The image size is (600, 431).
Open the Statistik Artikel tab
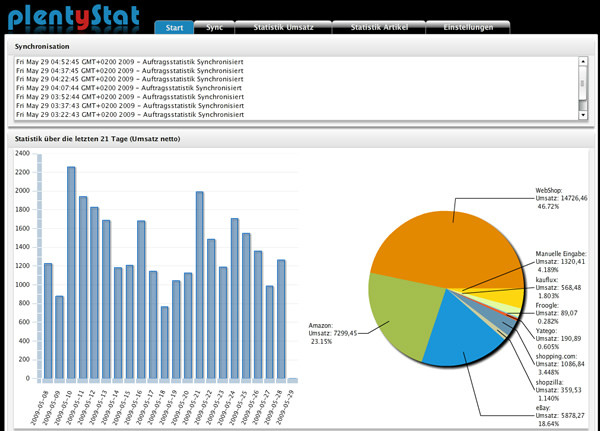(x=379, y=28)
